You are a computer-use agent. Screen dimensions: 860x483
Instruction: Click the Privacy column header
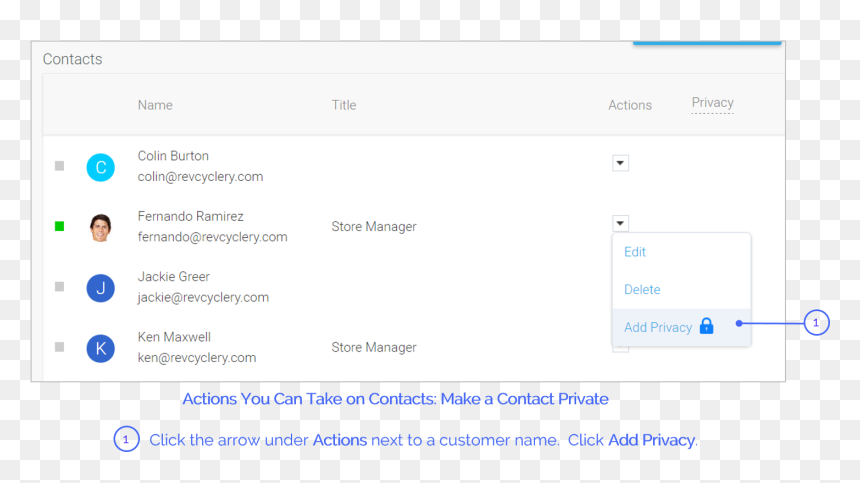point(712,103)
